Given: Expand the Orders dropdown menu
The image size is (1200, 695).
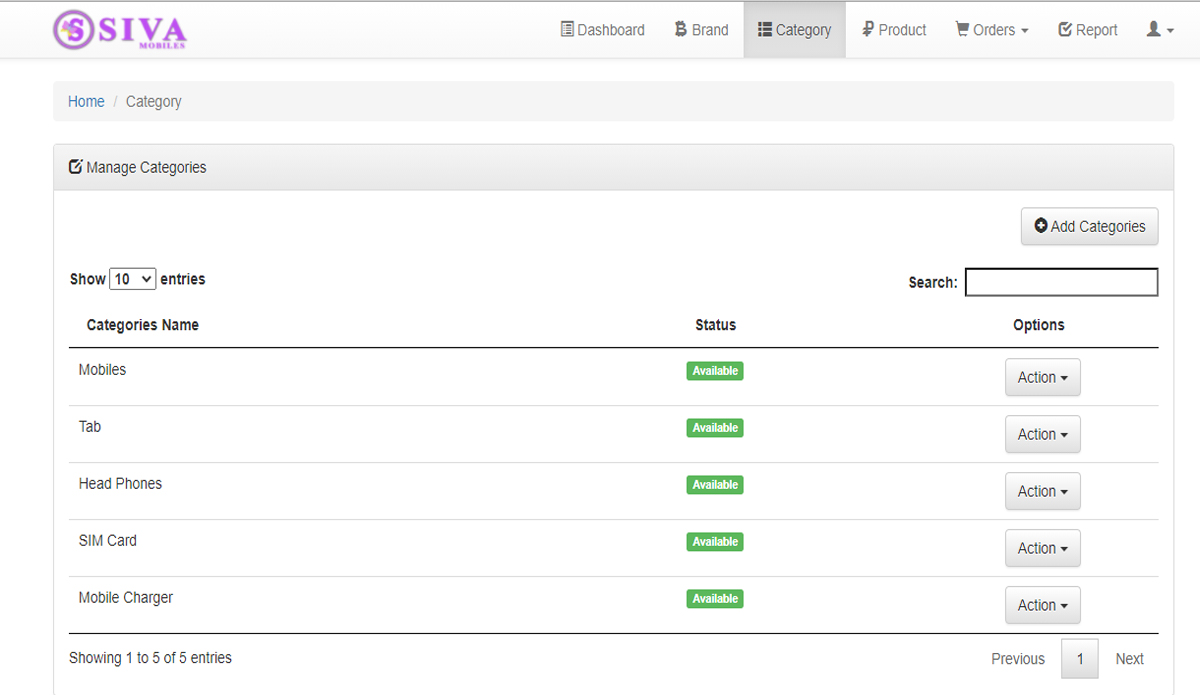Looking at the screenshot, I should point(992,30).
